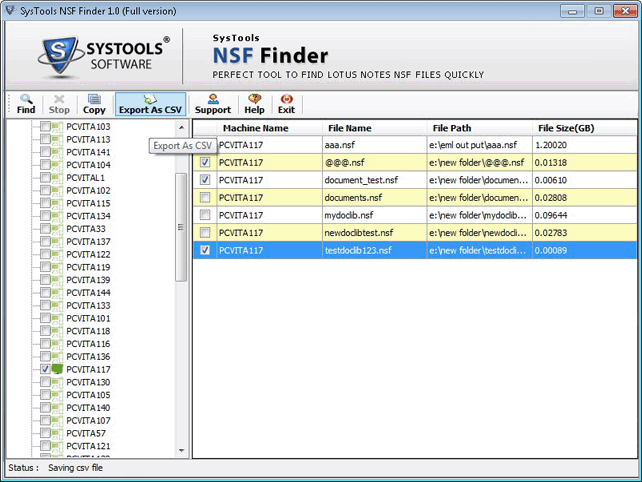Click file path e:\eml out put\aaa.nsf
The width and height of the screenshot is (642, 482).
(479, 145)
